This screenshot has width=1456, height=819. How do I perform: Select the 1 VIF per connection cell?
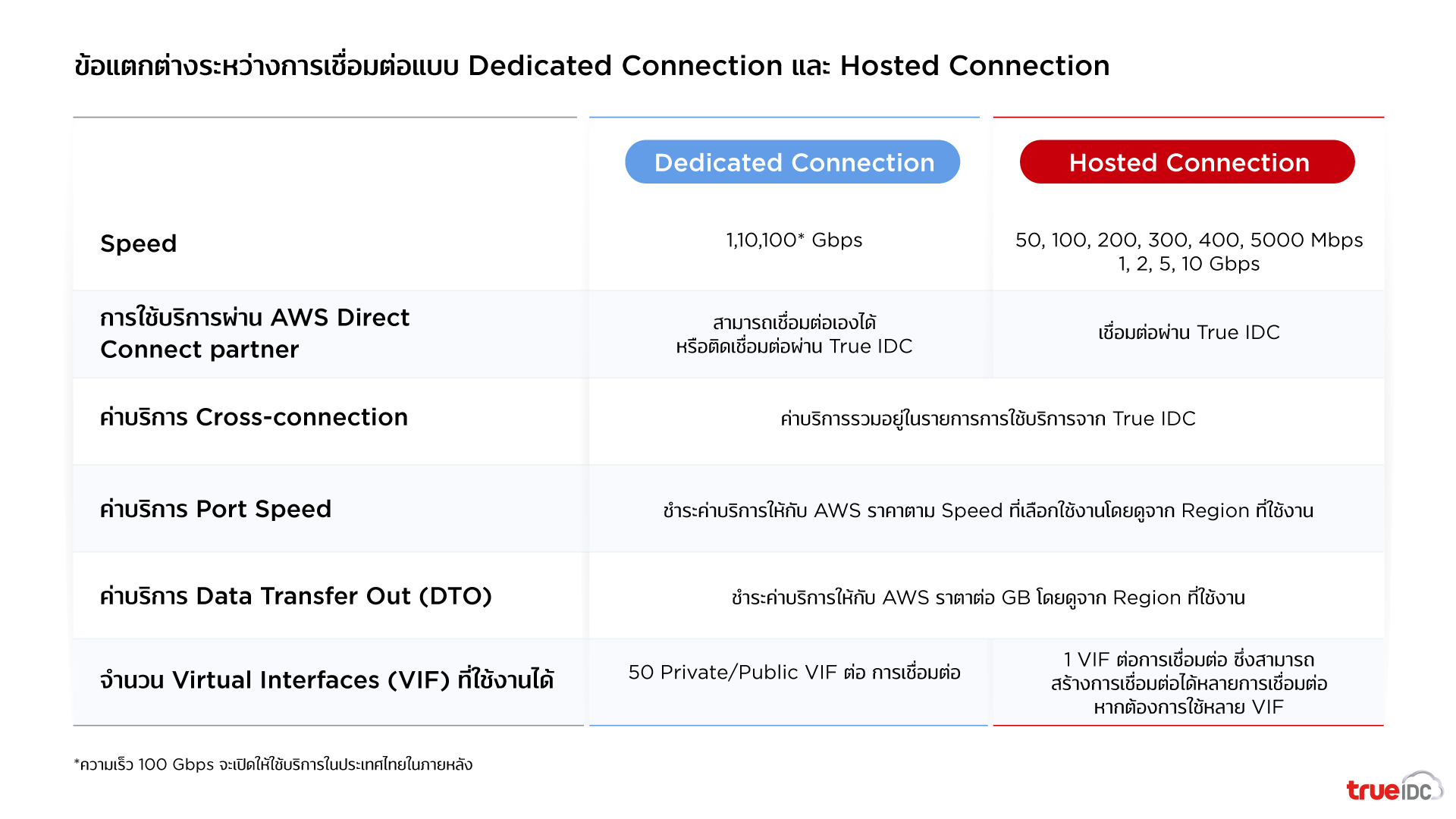click(1188, 682)
